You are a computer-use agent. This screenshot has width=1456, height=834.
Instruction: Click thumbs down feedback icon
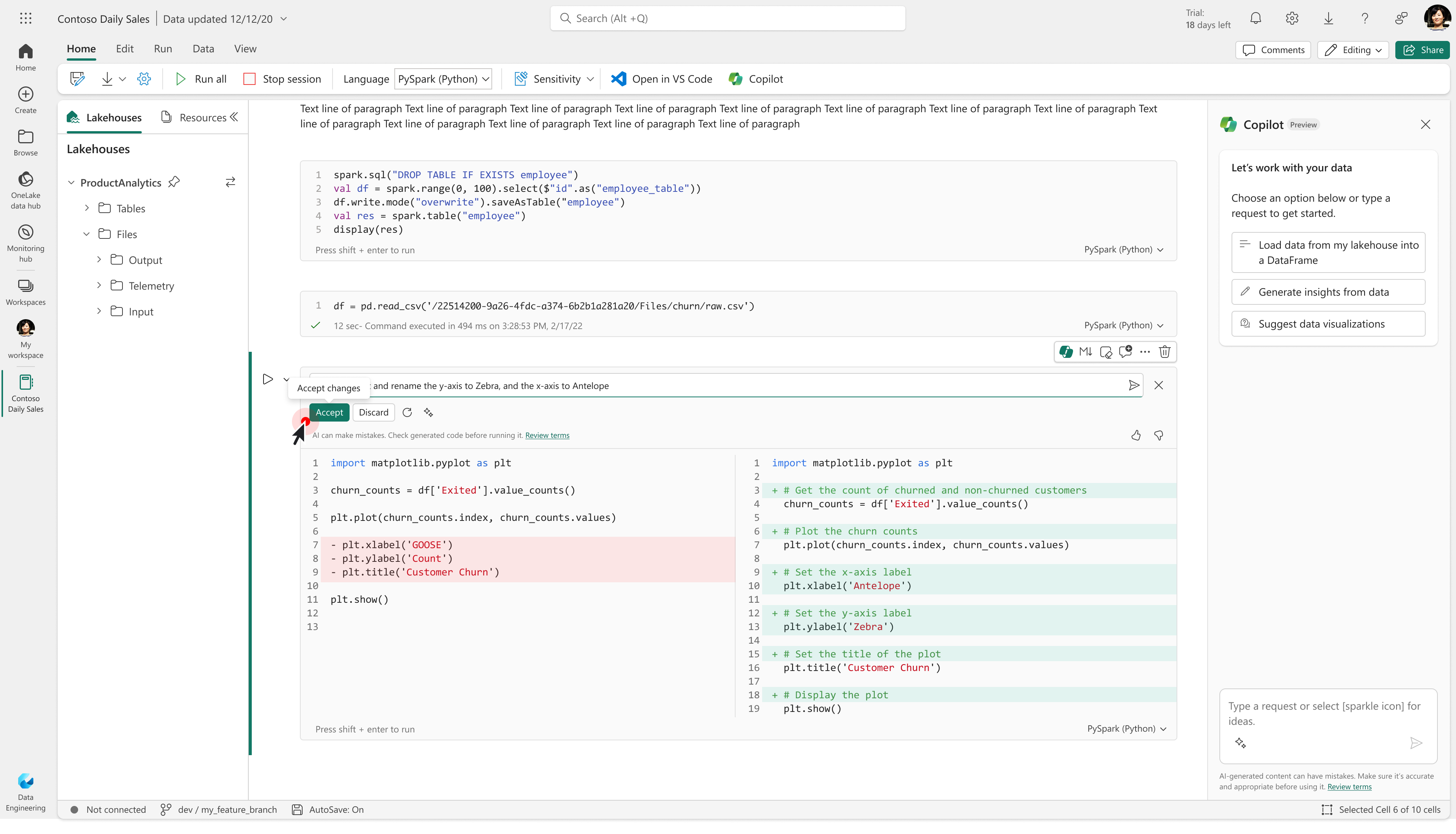click(x=1159, y=435)
